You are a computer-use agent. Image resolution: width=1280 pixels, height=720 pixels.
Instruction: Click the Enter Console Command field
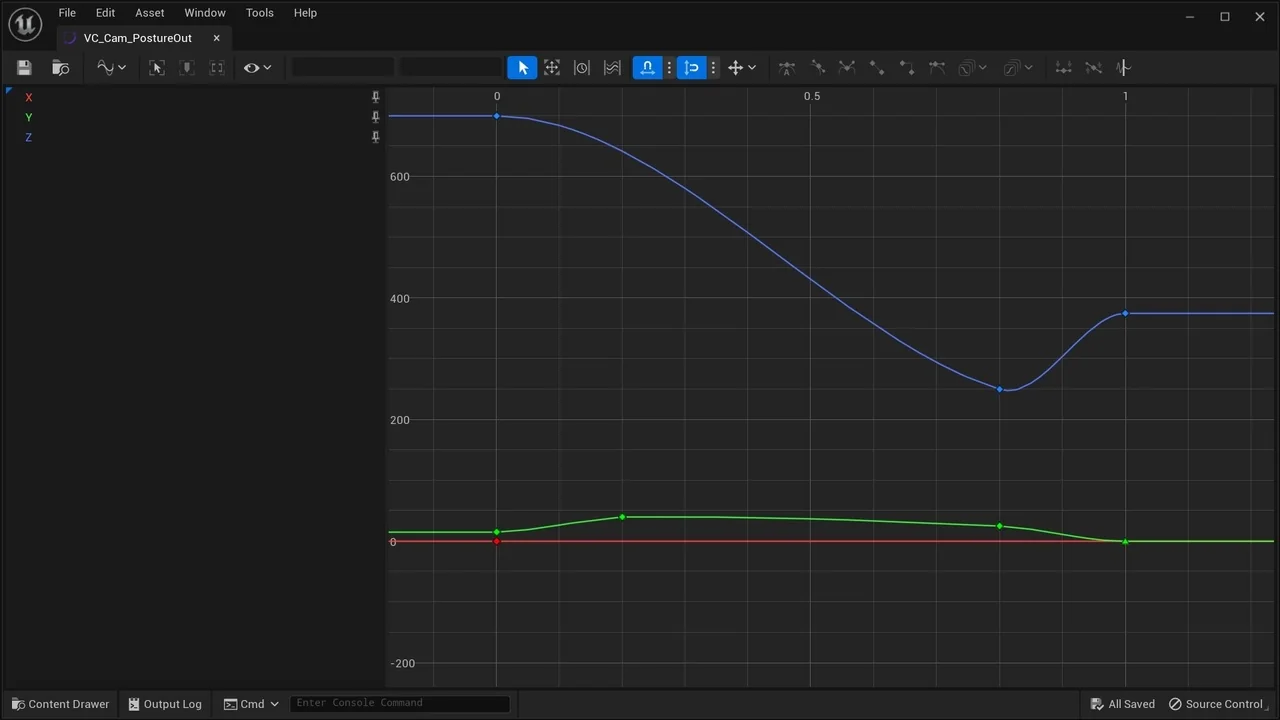pos(400,703)
